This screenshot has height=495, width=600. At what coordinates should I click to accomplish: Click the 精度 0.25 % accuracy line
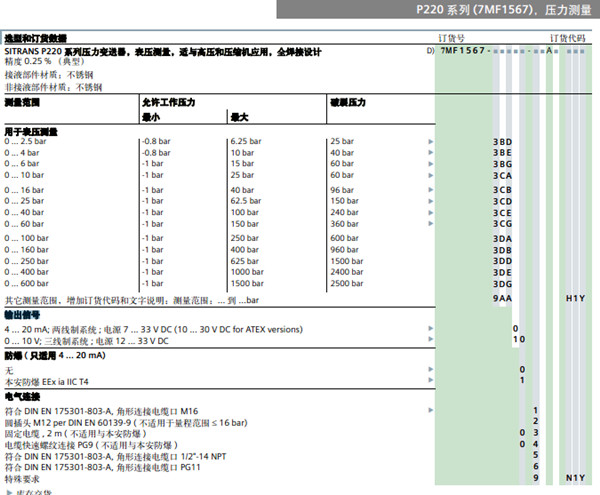(x=44, y=62)
